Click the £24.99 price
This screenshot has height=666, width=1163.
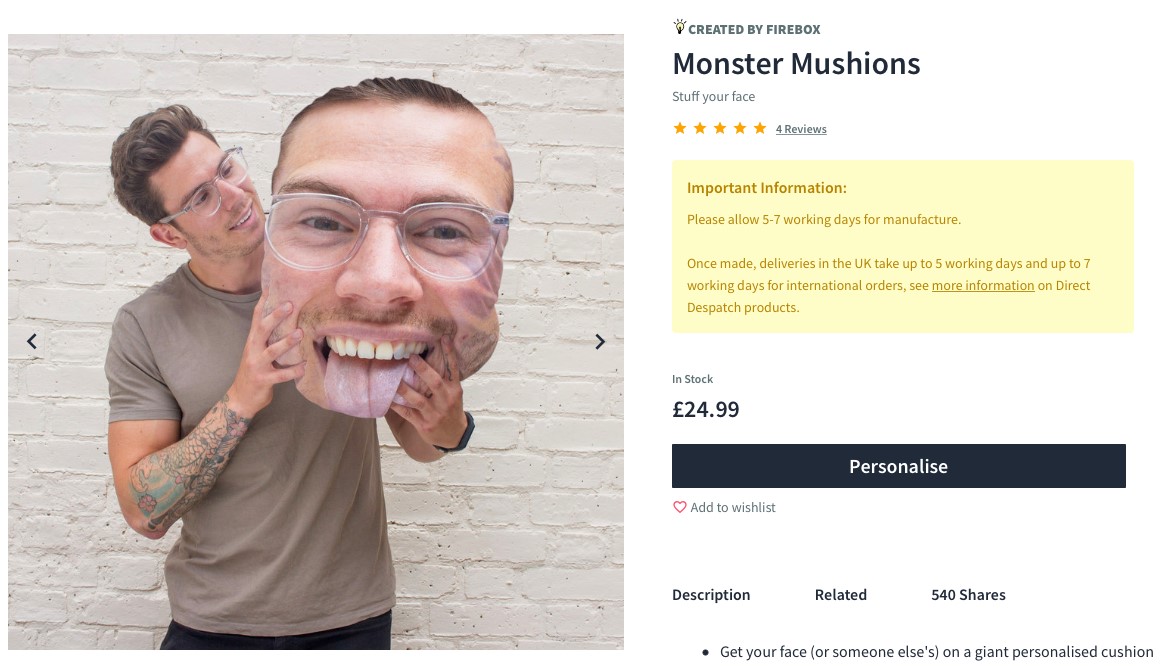click(x=705, y=409)
